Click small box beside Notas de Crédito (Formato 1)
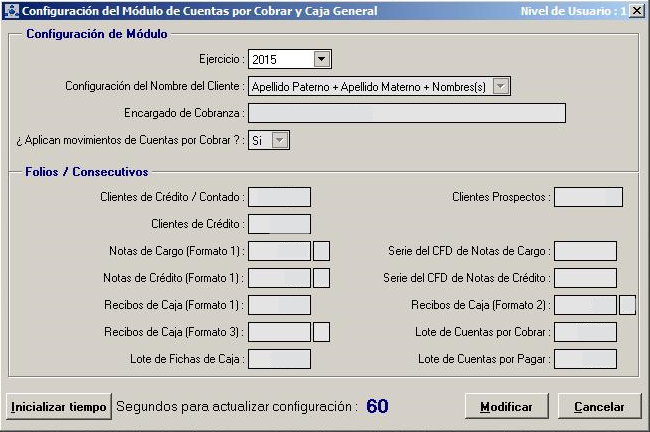 322,278
